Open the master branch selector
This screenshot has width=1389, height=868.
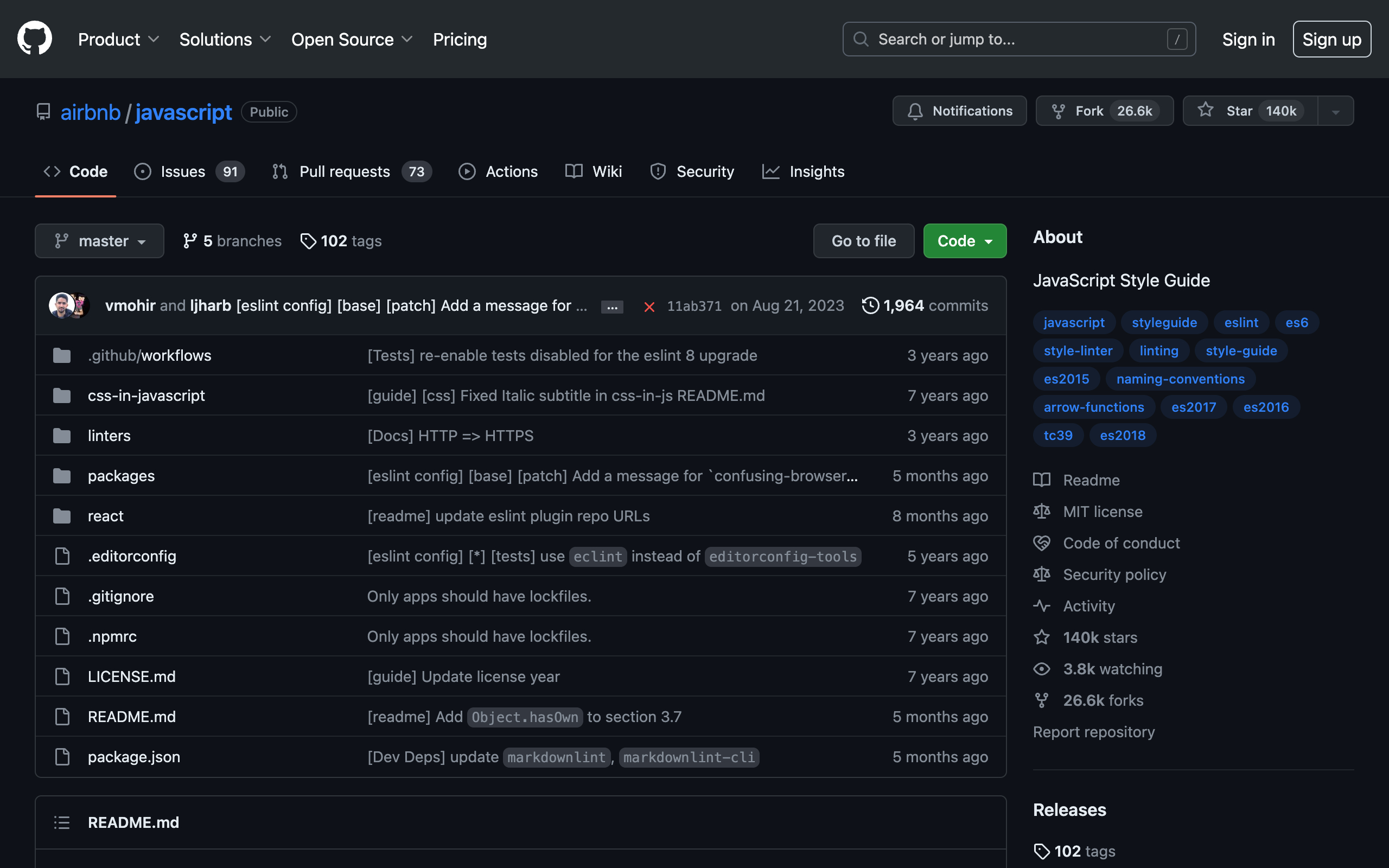point(99,241)
